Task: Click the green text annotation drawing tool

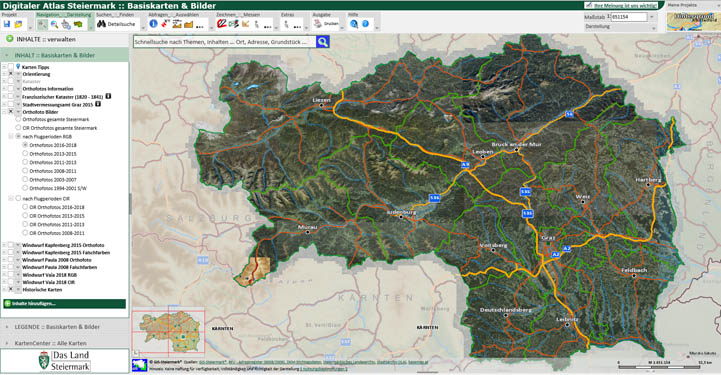Action: point(233,24)
